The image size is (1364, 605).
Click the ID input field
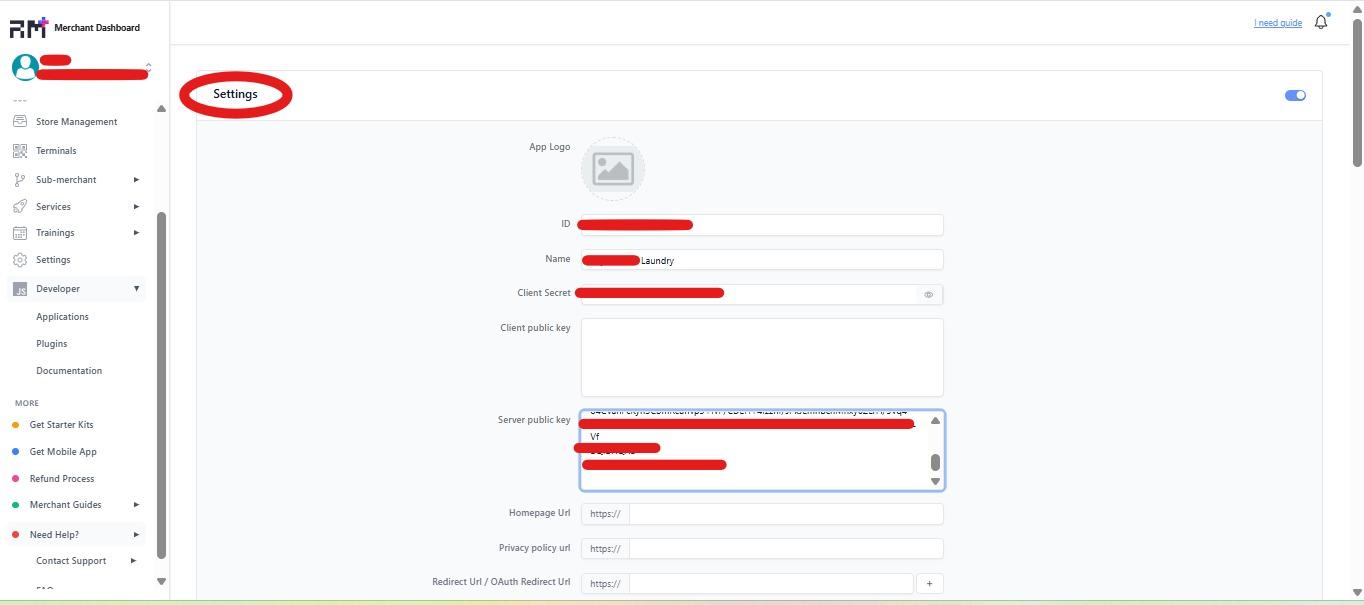[762, 225]
